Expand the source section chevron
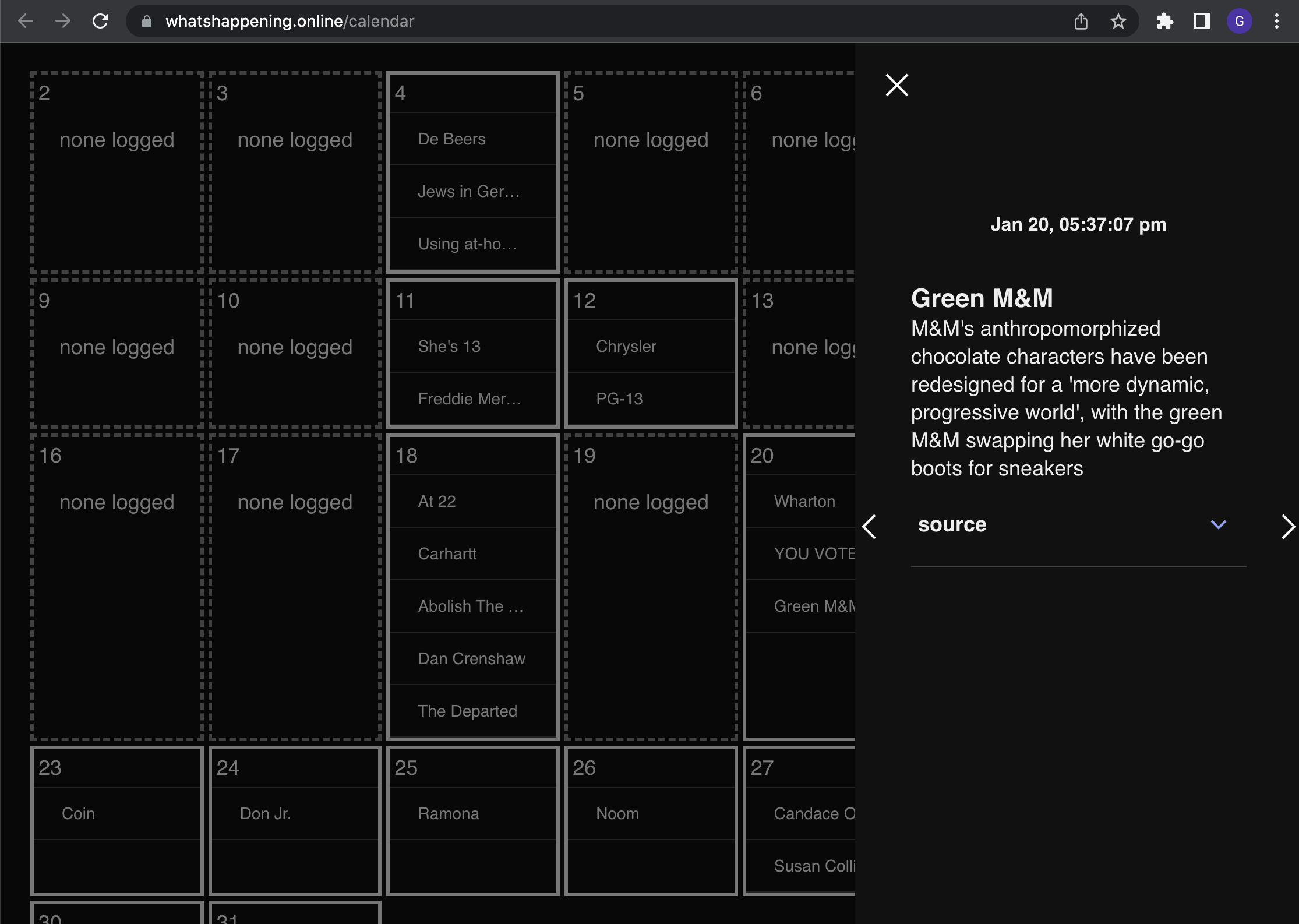The height and width of the screenshot is (924, 1299). click(1218, 524)
